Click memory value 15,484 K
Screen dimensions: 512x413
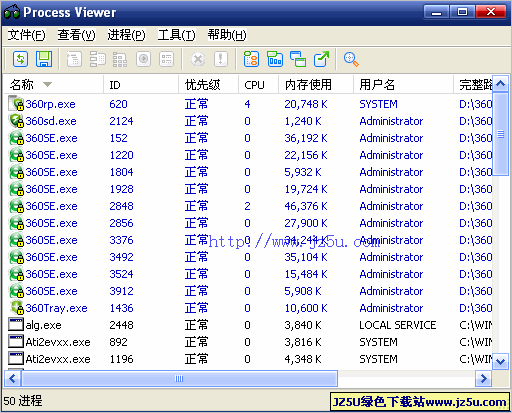pos(306,274)
